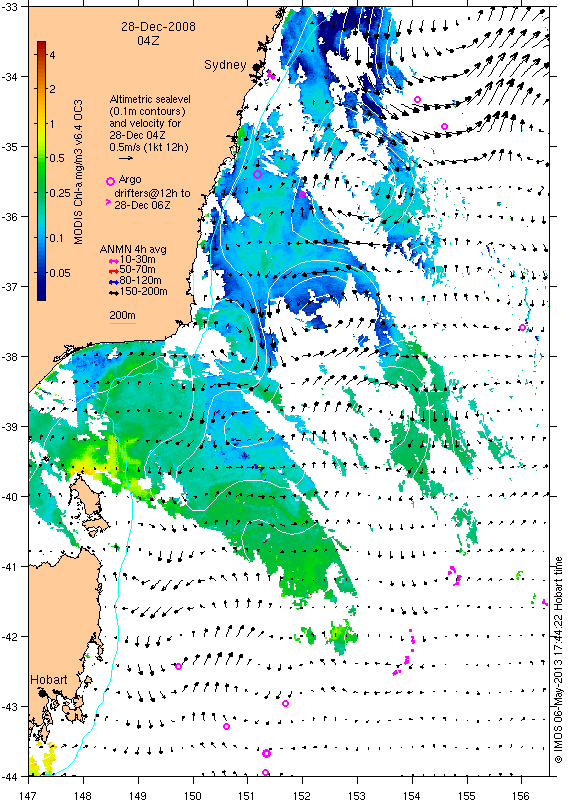Click colorbar tick label 0.5
This screenshot has width=570, height=800.
57,158
